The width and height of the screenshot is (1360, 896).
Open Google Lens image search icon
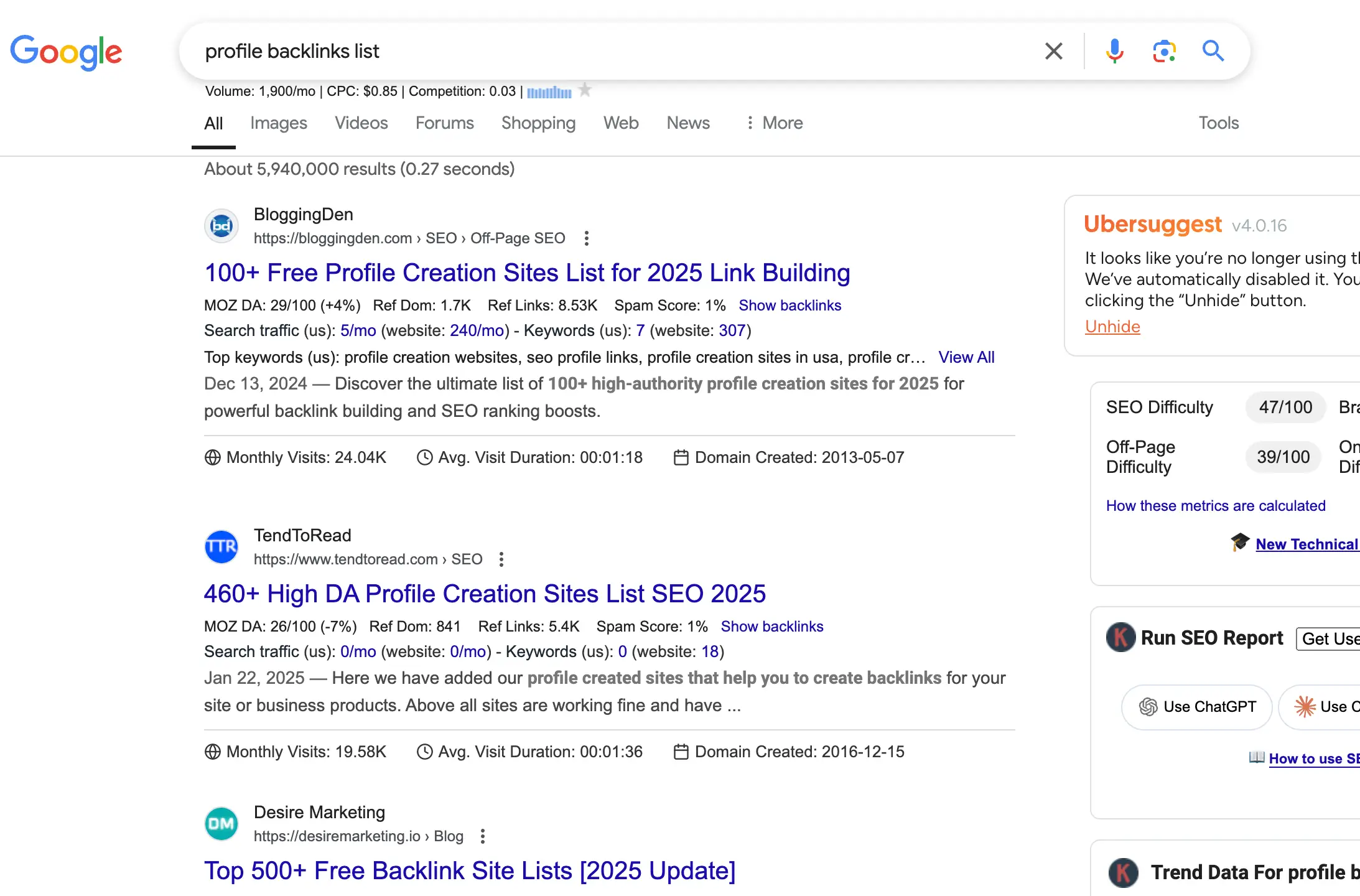(1164, 51)
